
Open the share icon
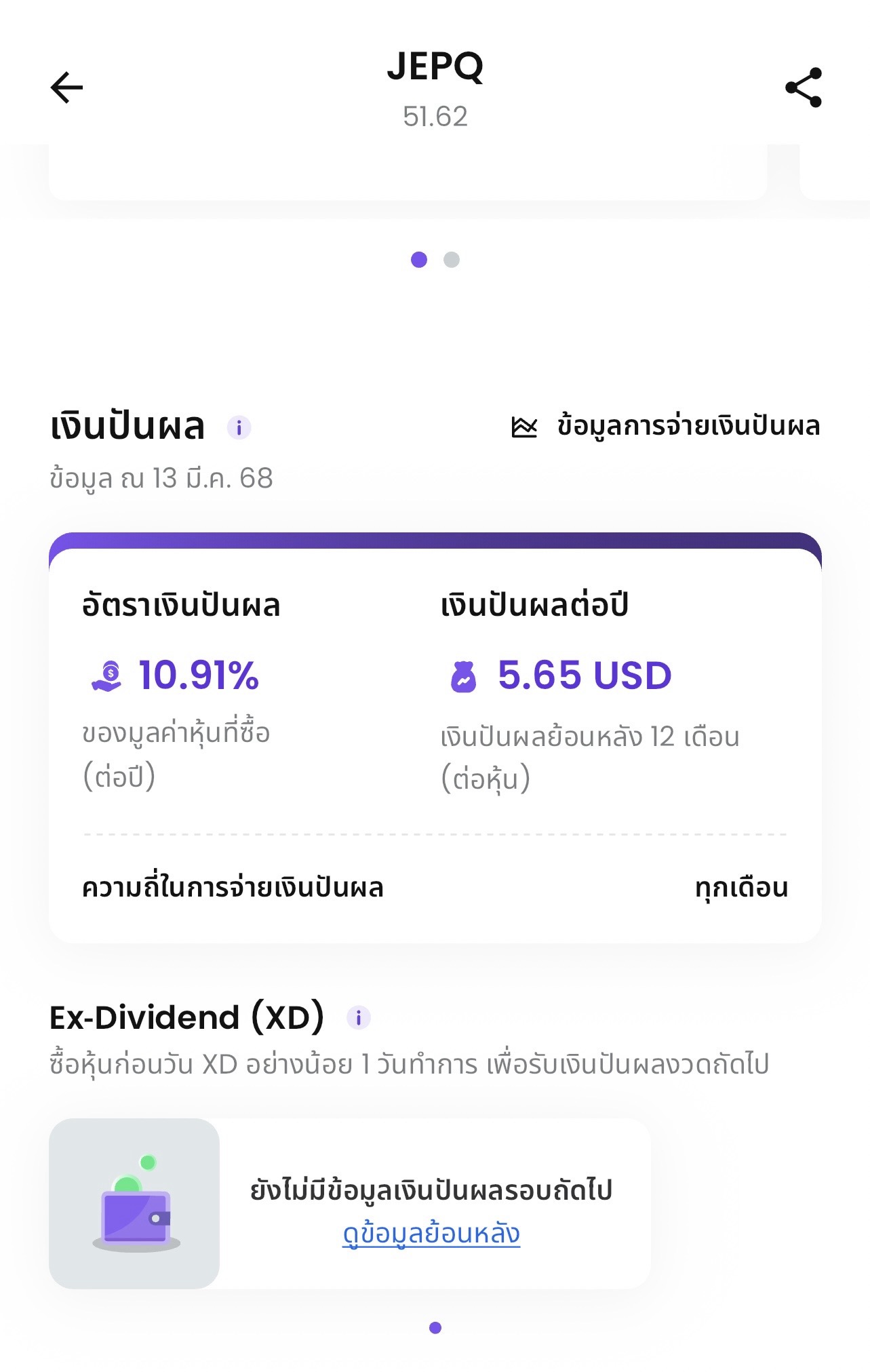click(x=804, y=87)
